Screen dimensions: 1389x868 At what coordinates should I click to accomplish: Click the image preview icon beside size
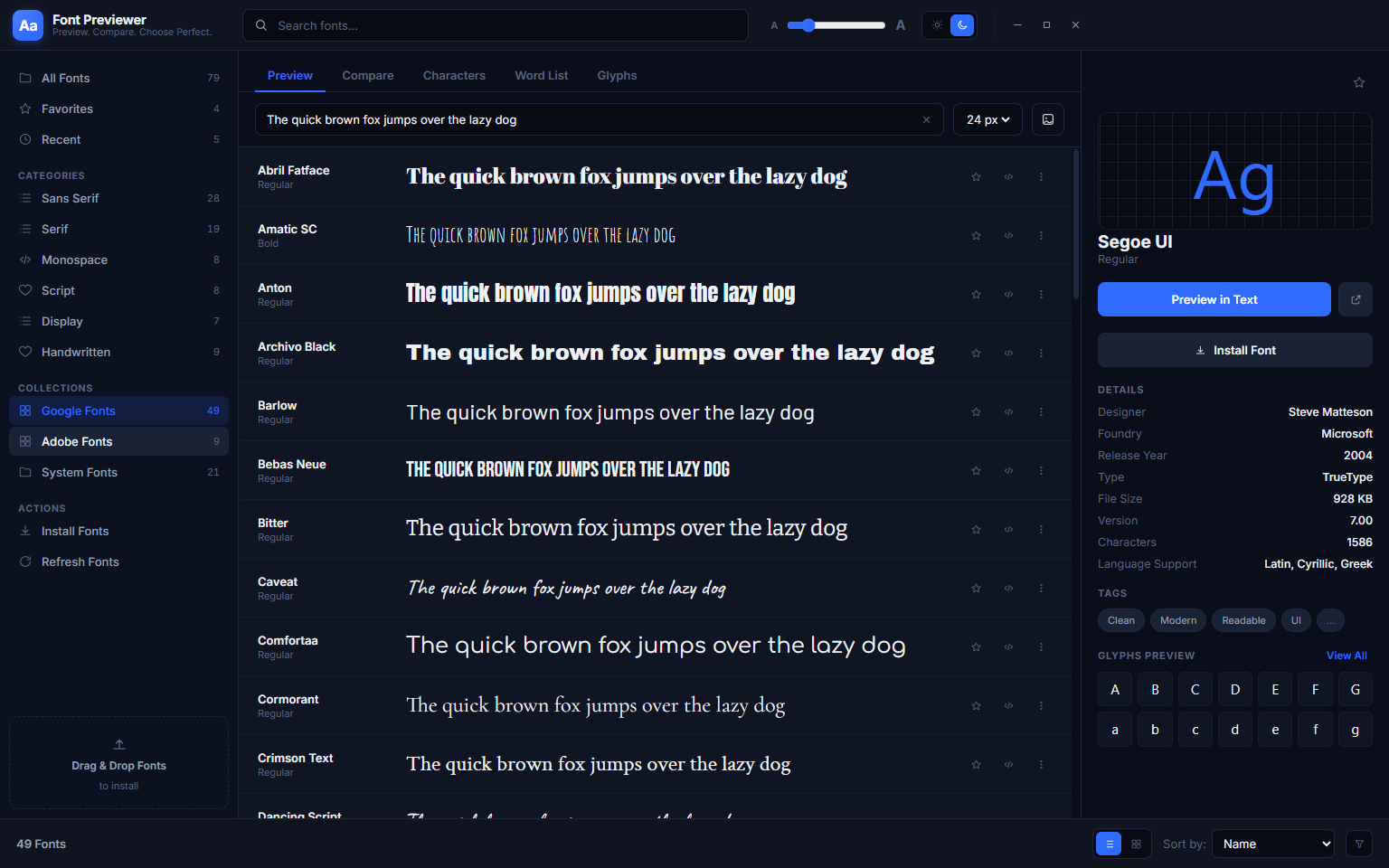click(1048, 119)
